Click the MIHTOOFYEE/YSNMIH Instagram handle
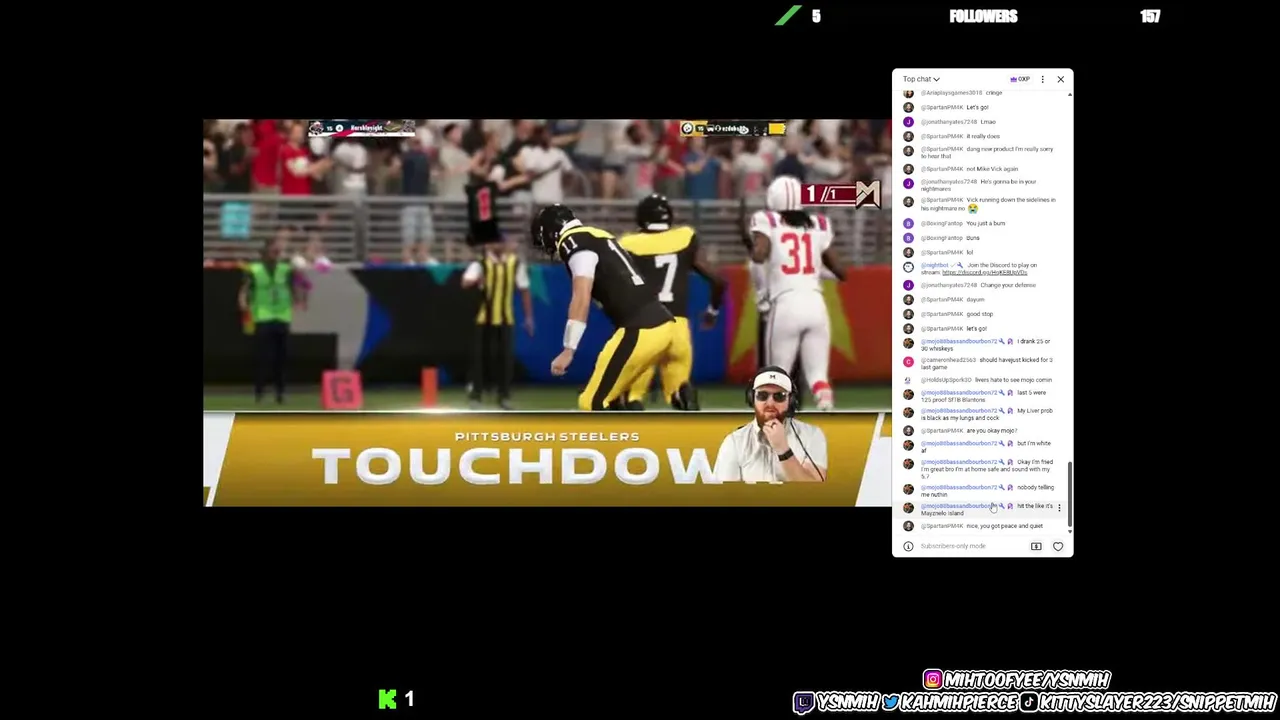 click(1027, 680)
